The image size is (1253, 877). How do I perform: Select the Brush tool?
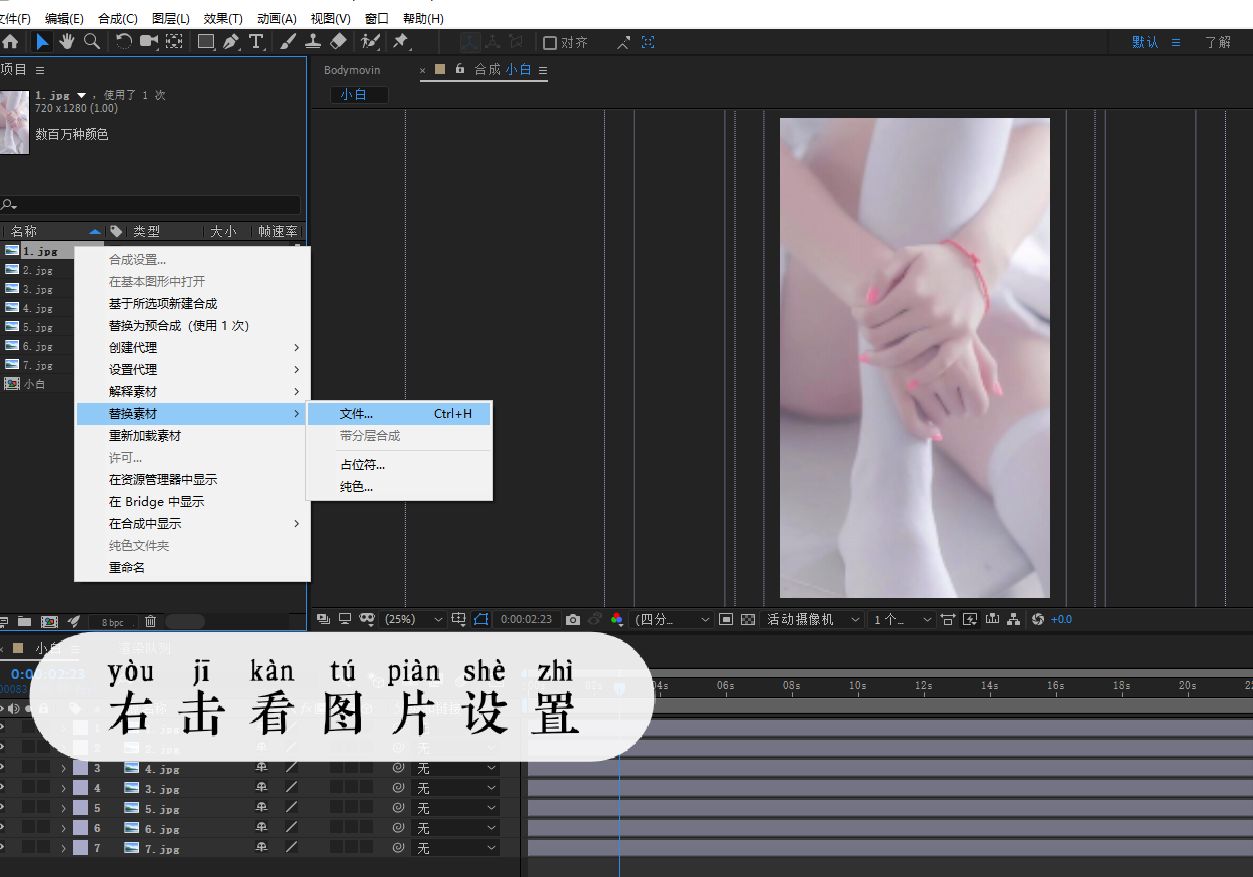[x=288, y=42]
